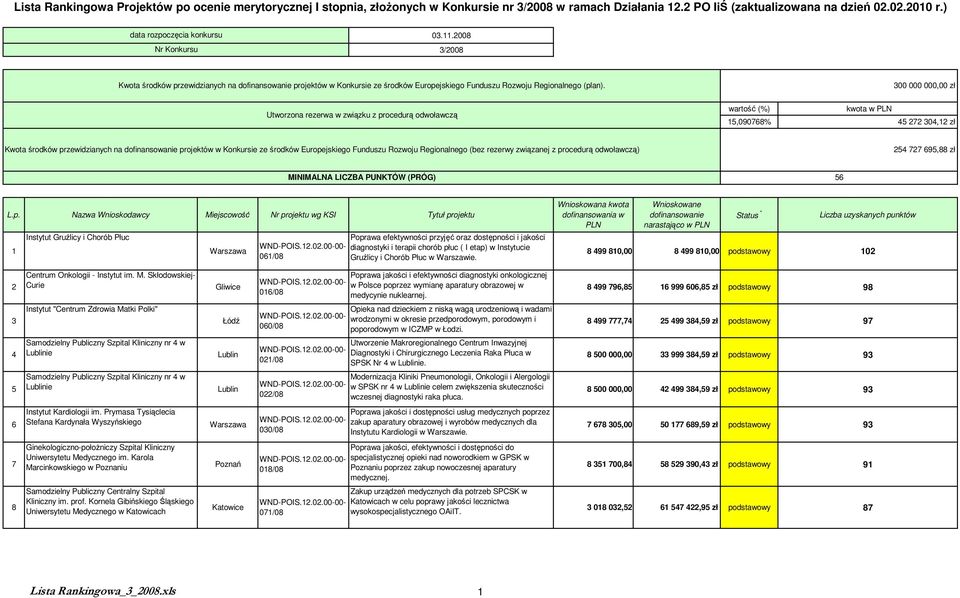Select cumulative amount 33 999 384,59 zł
960x598 pixels.
[x=688, y=354]
